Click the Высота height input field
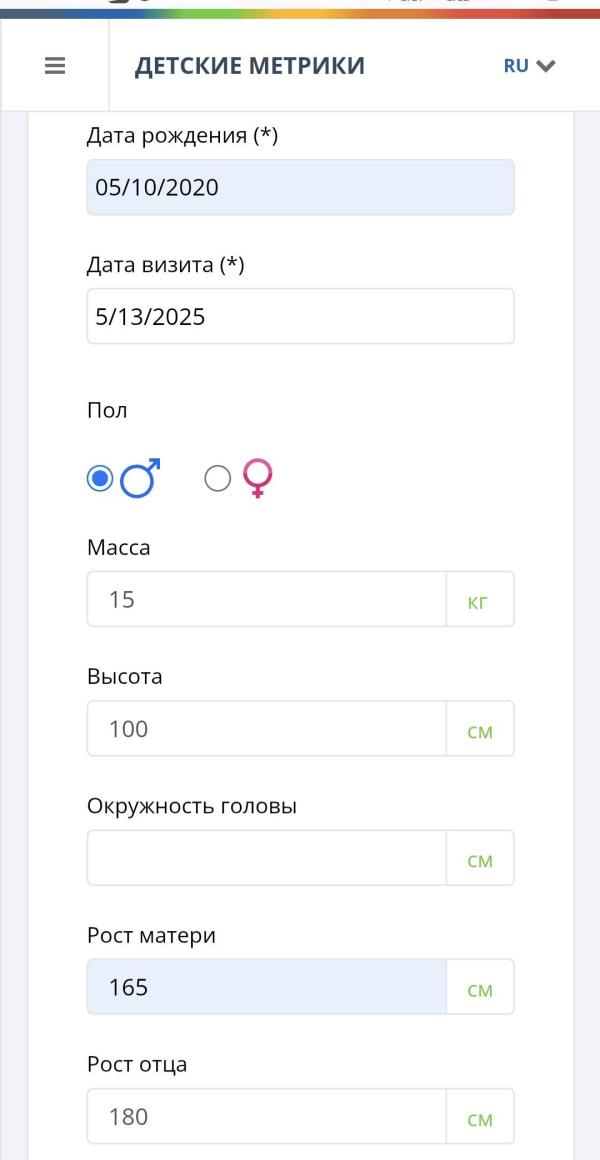Image resolution: width=600 pixels, height=1160 pixels. point(266,729)
